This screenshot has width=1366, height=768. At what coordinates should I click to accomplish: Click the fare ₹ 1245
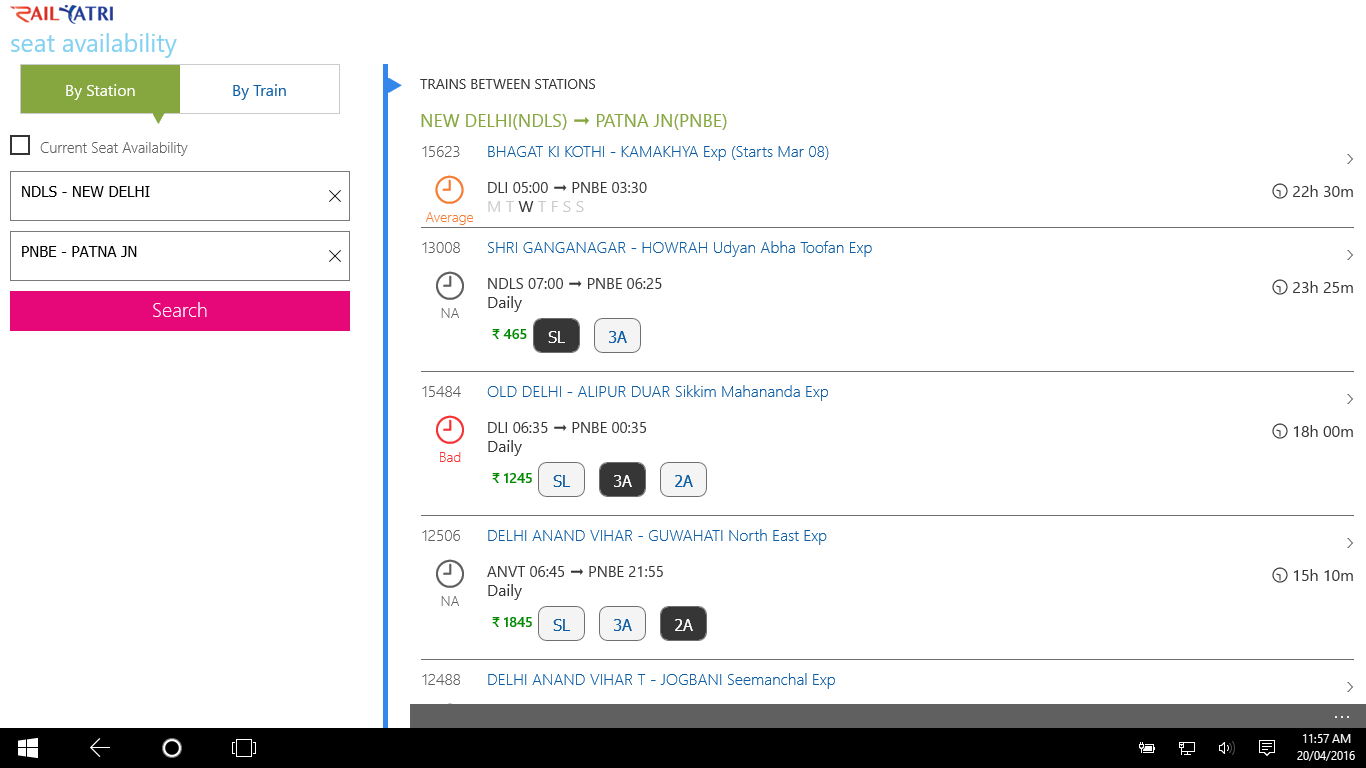pos(512,479)
